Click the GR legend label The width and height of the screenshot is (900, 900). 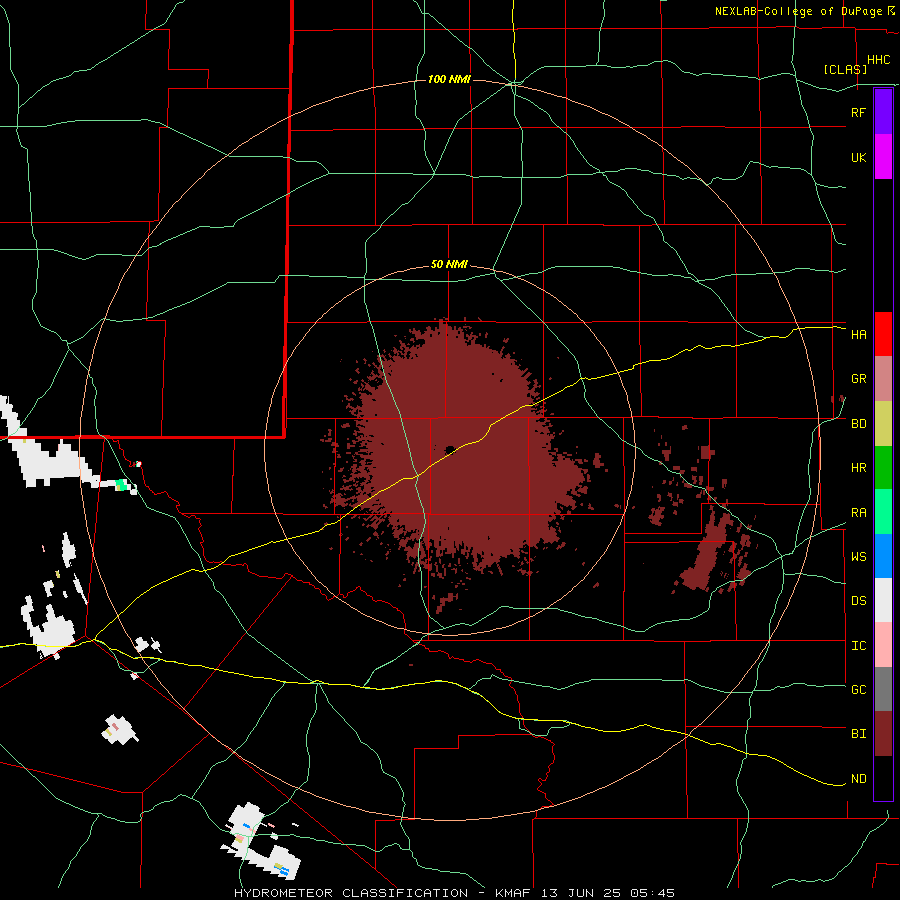[x=858, y=379]
